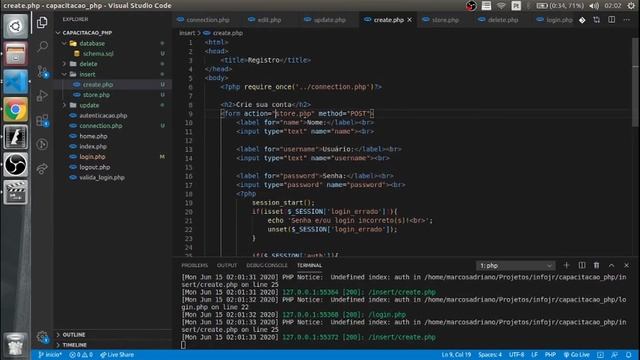Open the Search view in the activity bar
This screenshot has width=640, height=360.
coord(42,47)
